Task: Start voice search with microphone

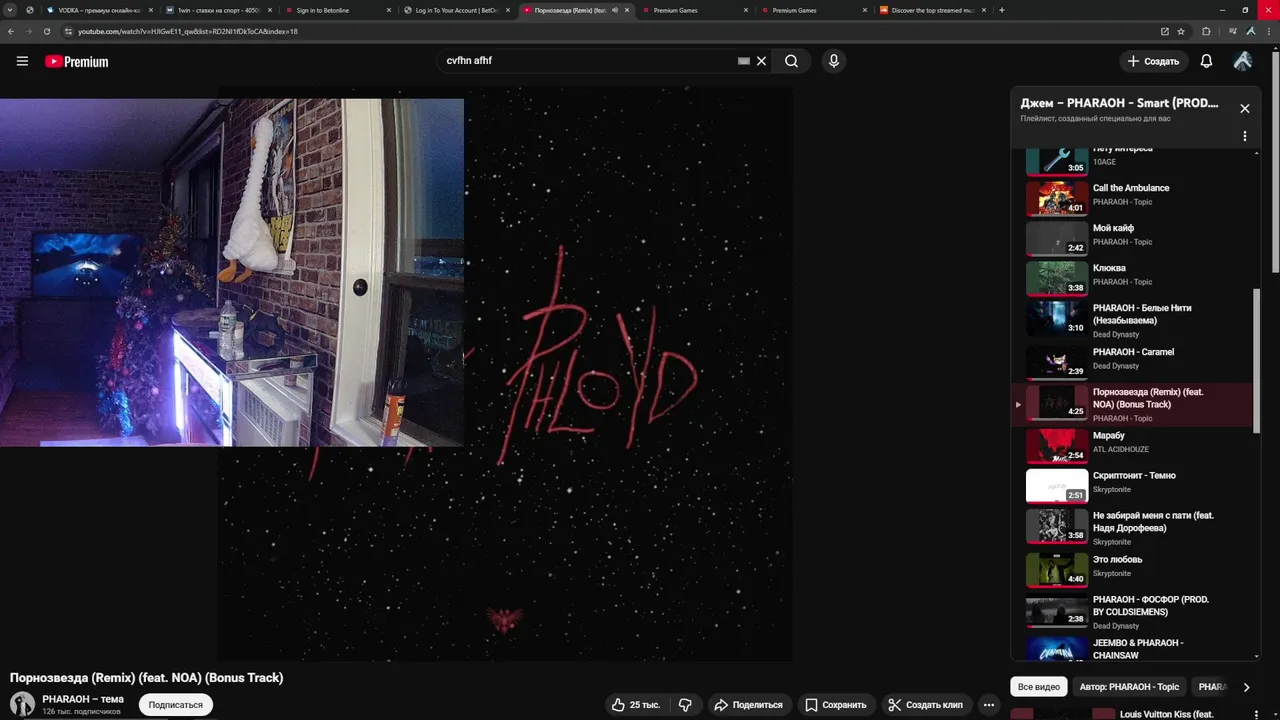Action: [x=834, y=61]
